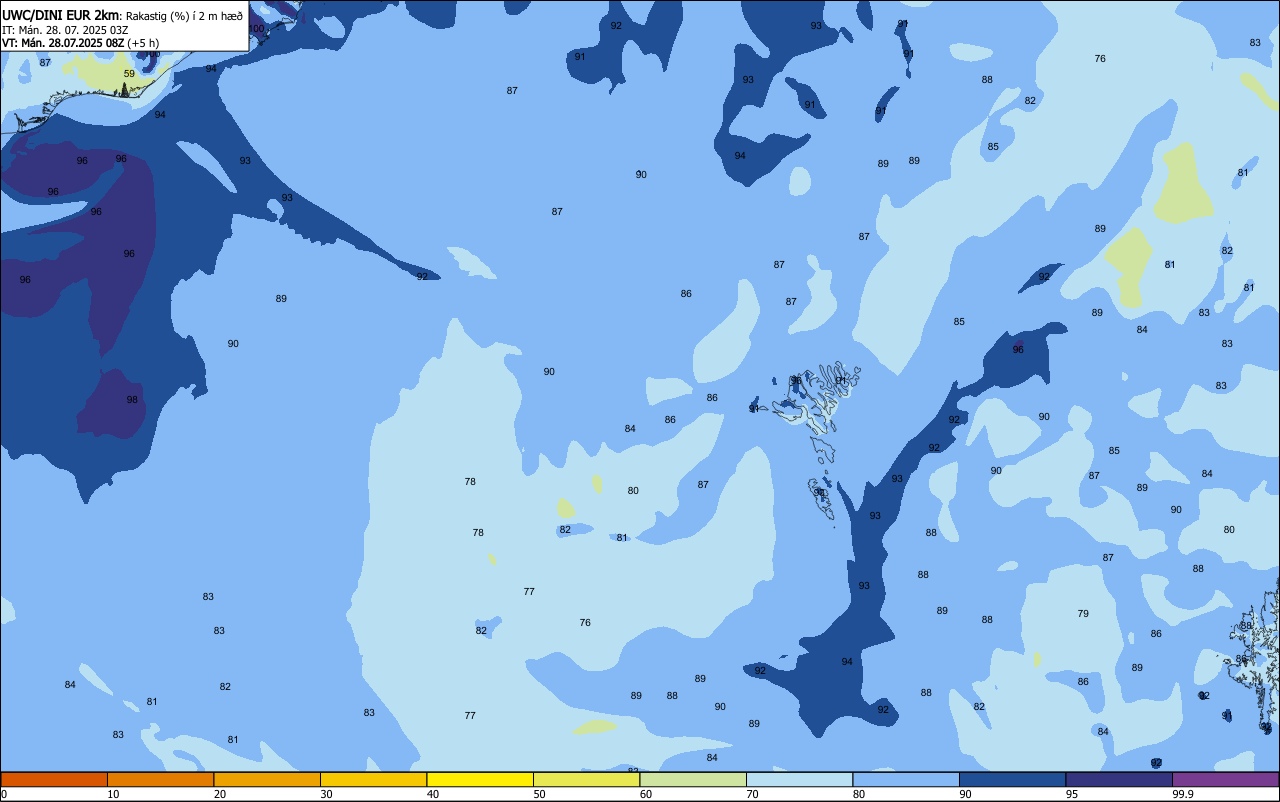Click the humidity value 59 near Iceland's coast
Screen dimensions: 1280x802
(129, 74)
